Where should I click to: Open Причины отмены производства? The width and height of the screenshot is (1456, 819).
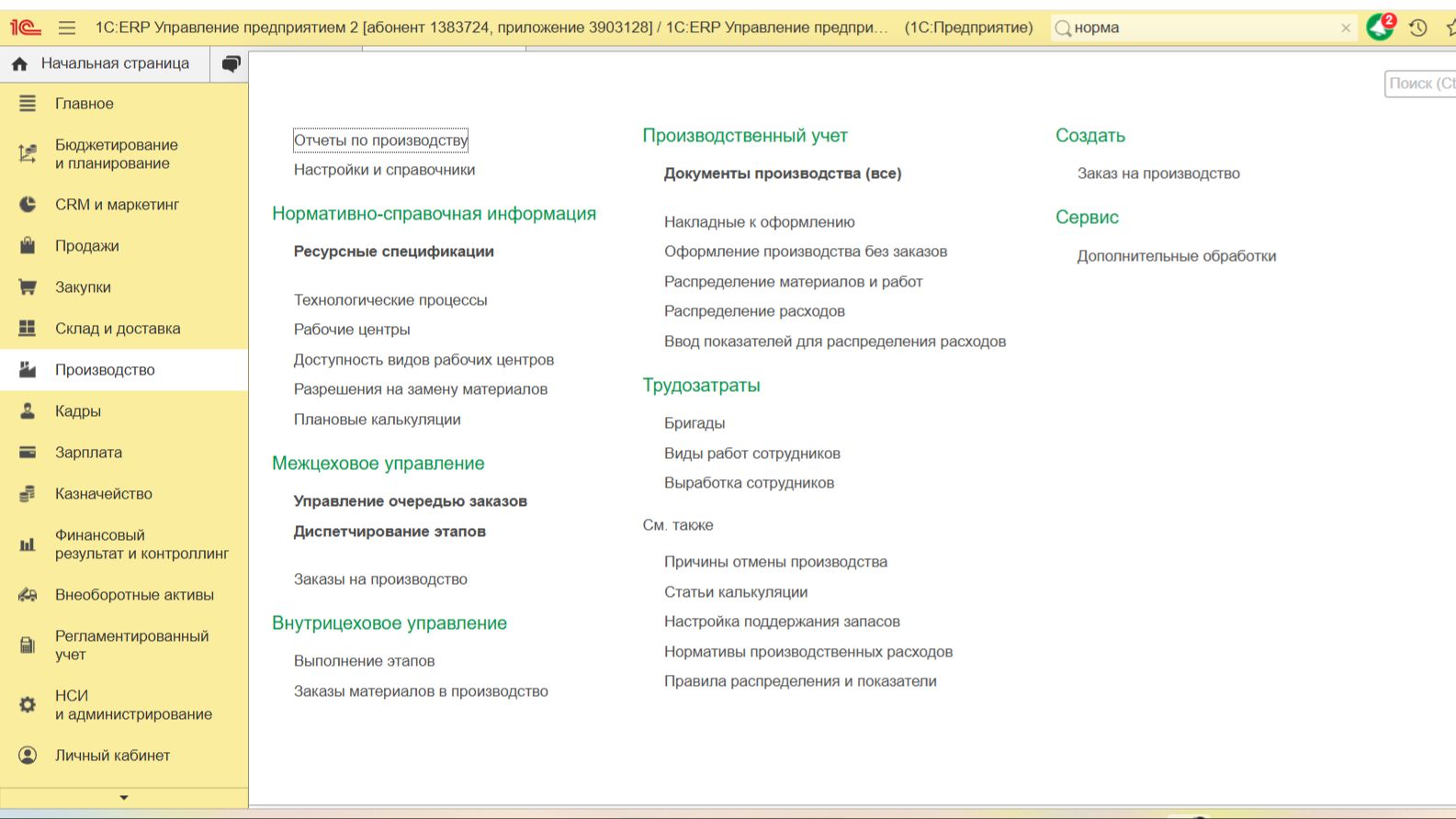[x=776, y=562]
